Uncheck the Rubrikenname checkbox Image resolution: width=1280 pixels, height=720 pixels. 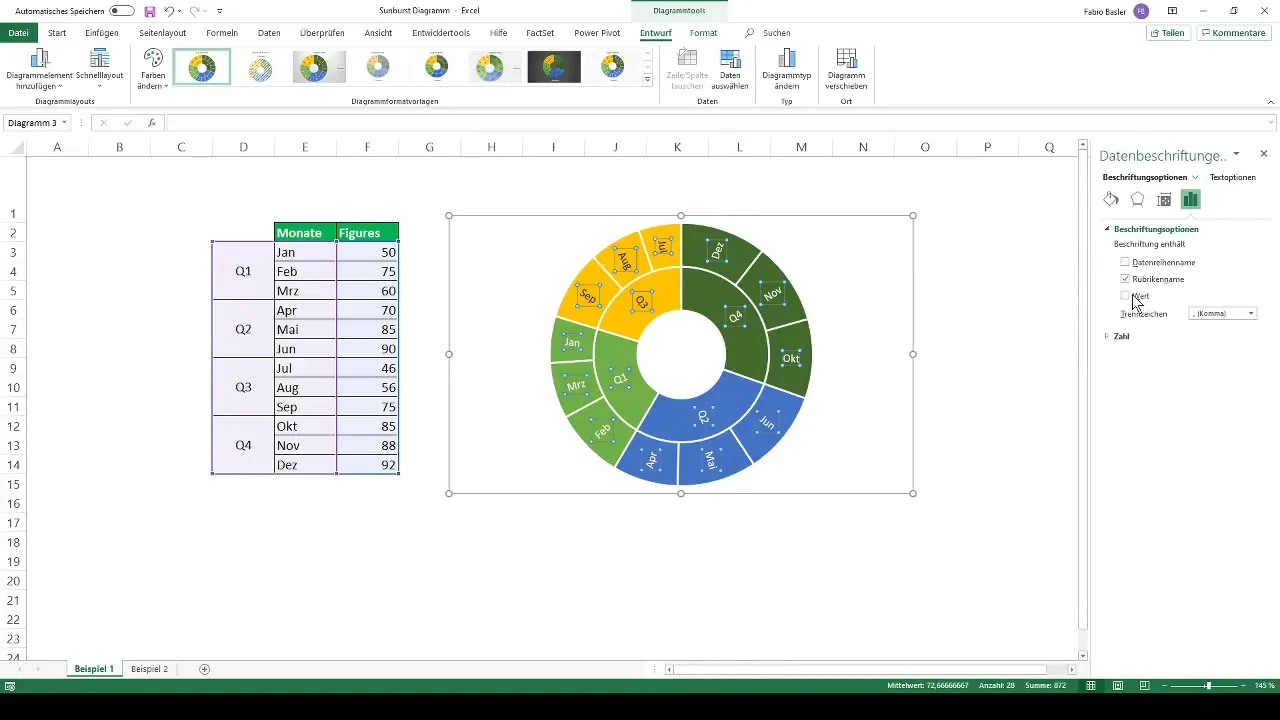coord(1126,279)
